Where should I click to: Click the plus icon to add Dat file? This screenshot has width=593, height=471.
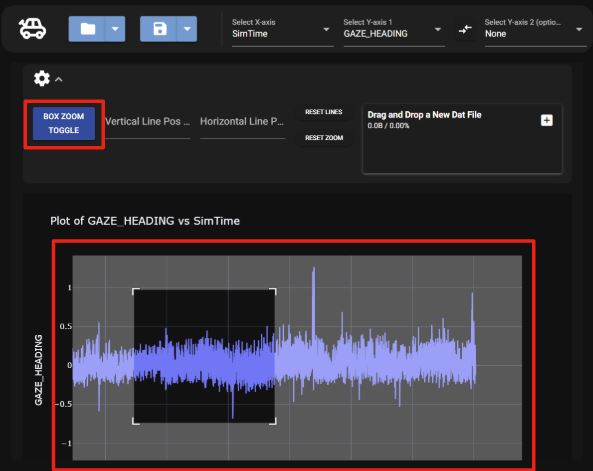[x=546, y=120]
